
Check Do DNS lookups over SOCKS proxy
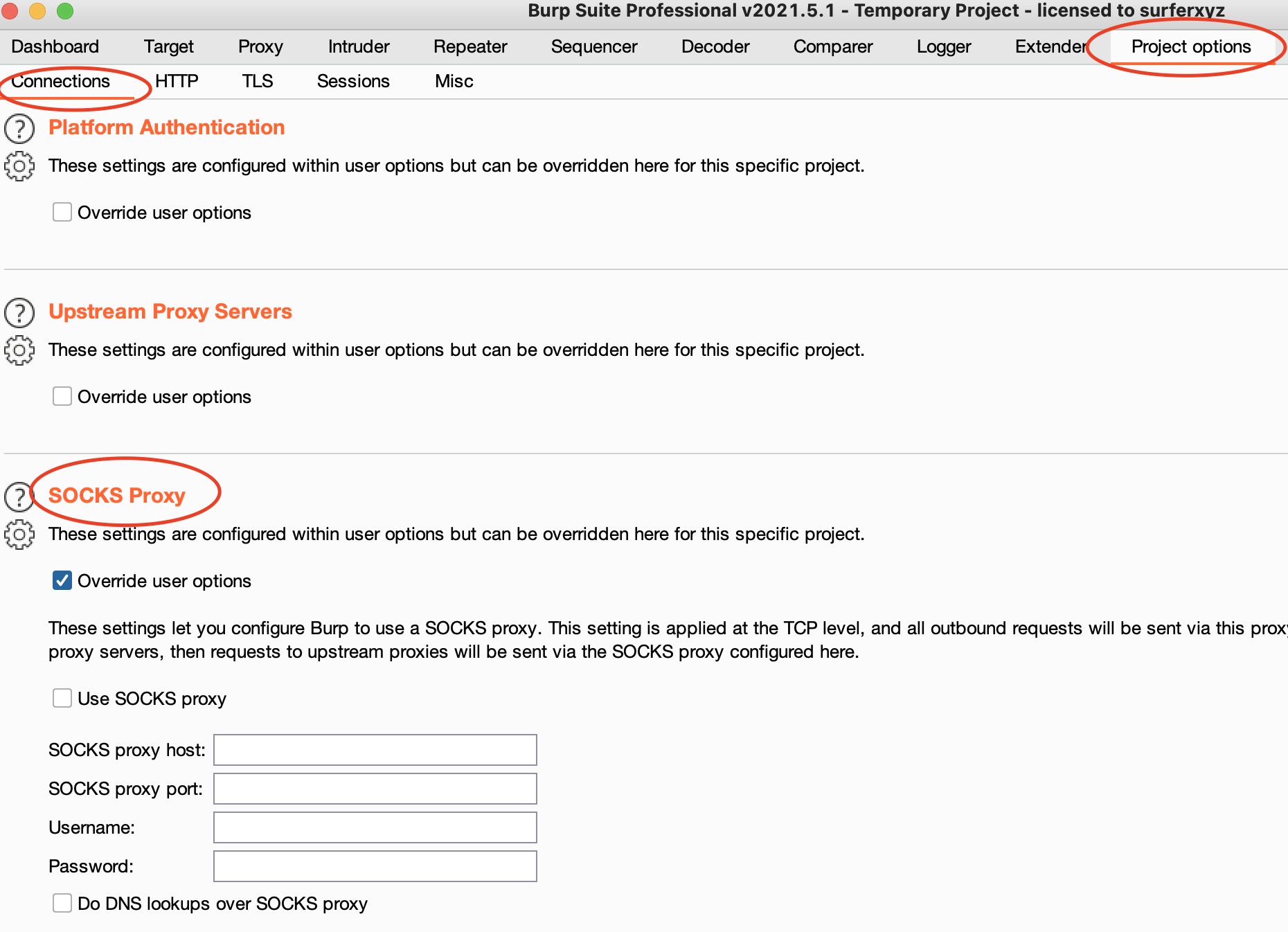point(62,903)
